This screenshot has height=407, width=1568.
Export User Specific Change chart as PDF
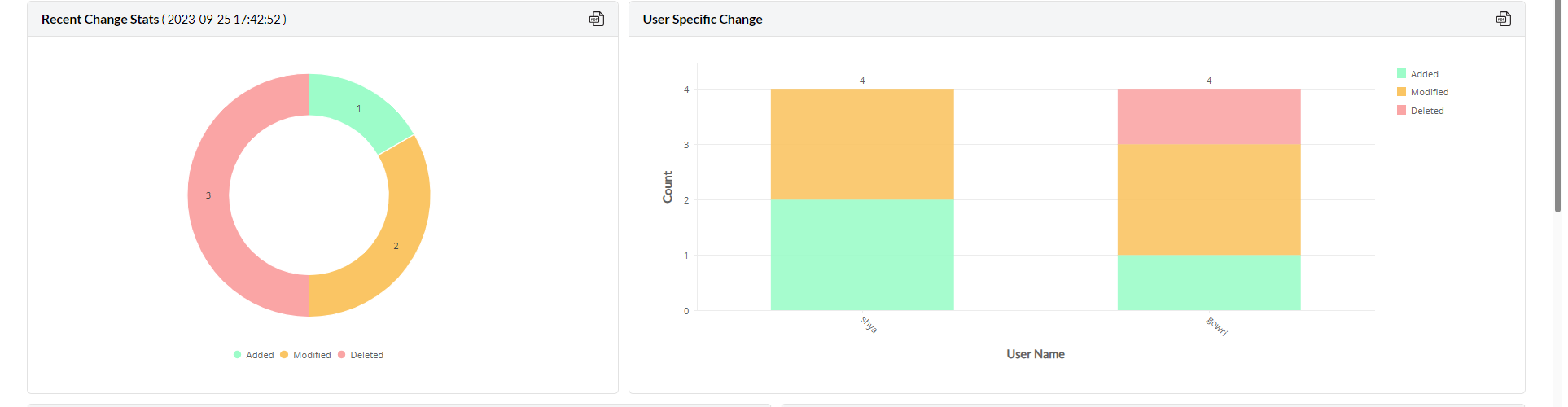pyautogui.click(x=1503, y=19)
